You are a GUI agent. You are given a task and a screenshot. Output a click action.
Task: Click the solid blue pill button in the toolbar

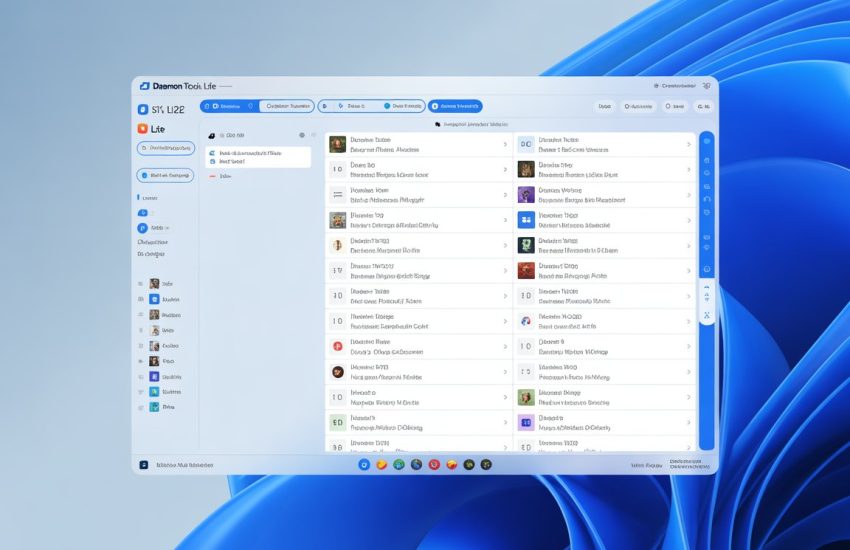point(455,106)
